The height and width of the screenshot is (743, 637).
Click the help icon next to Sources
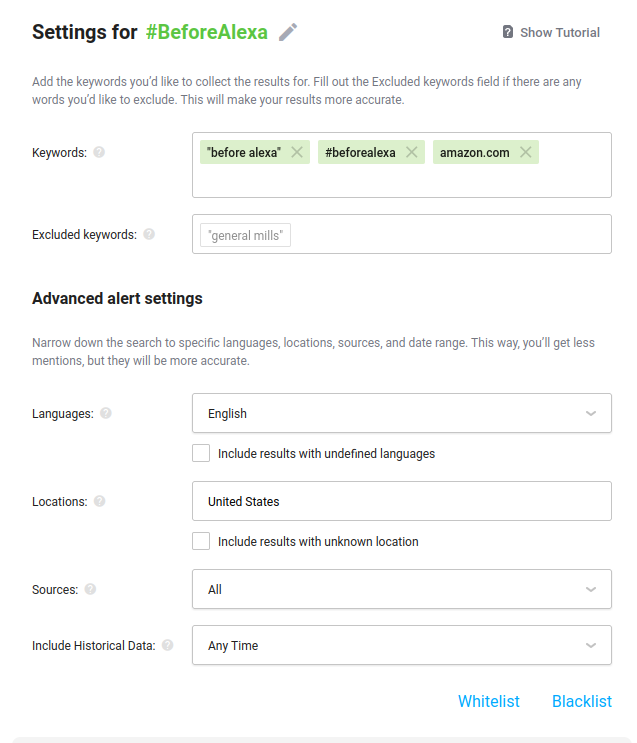90,589
